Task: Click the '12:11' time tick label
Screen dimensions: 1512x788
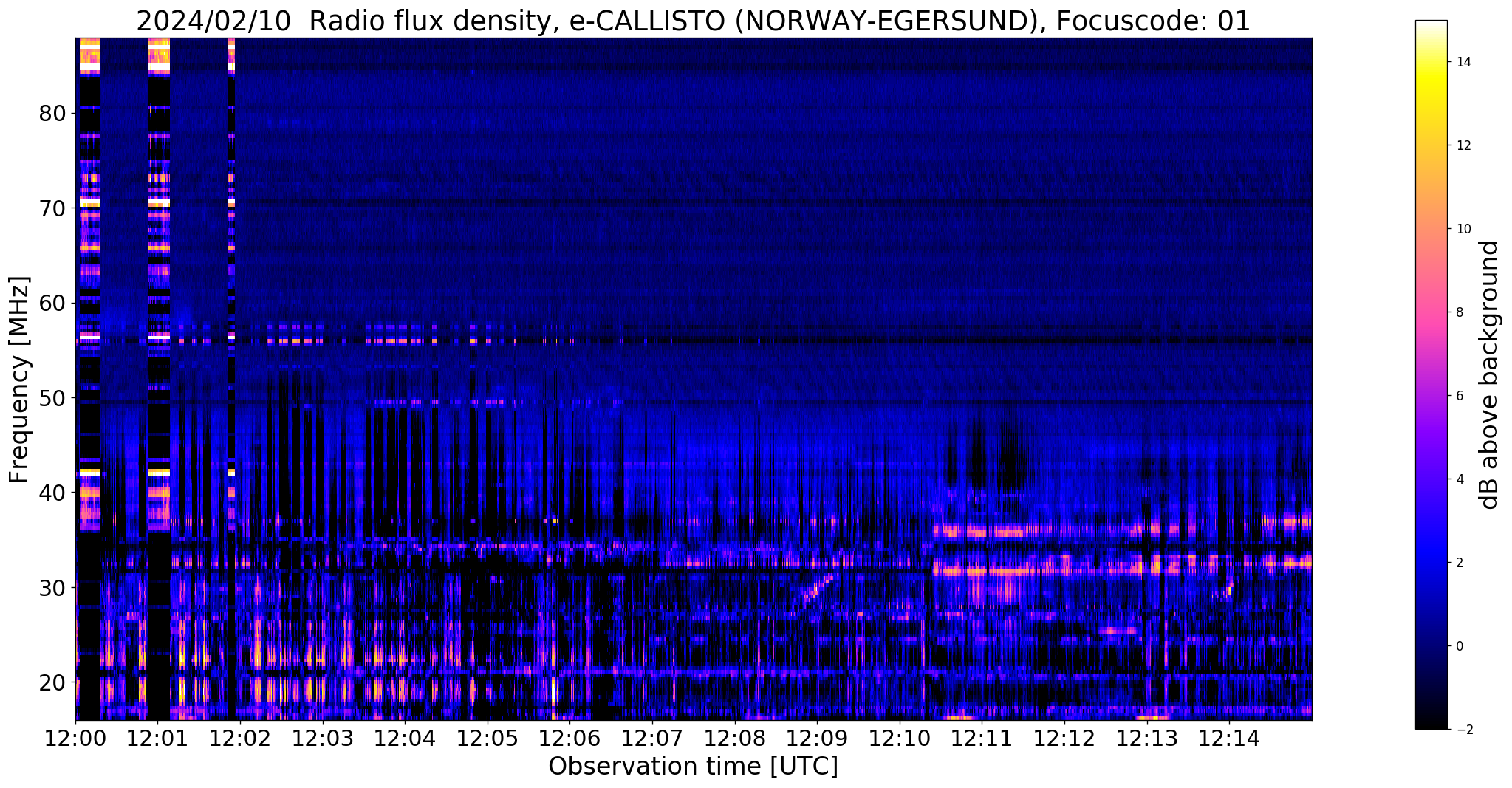Action: (982, 739)
